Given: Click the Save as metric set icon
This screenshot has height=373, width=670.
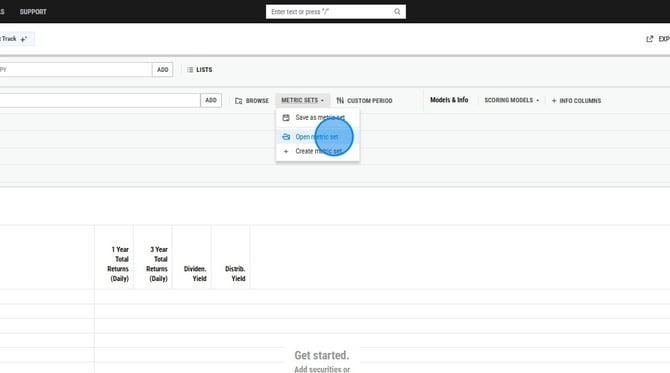Looking at the screenshot, I should coord(286,117).
